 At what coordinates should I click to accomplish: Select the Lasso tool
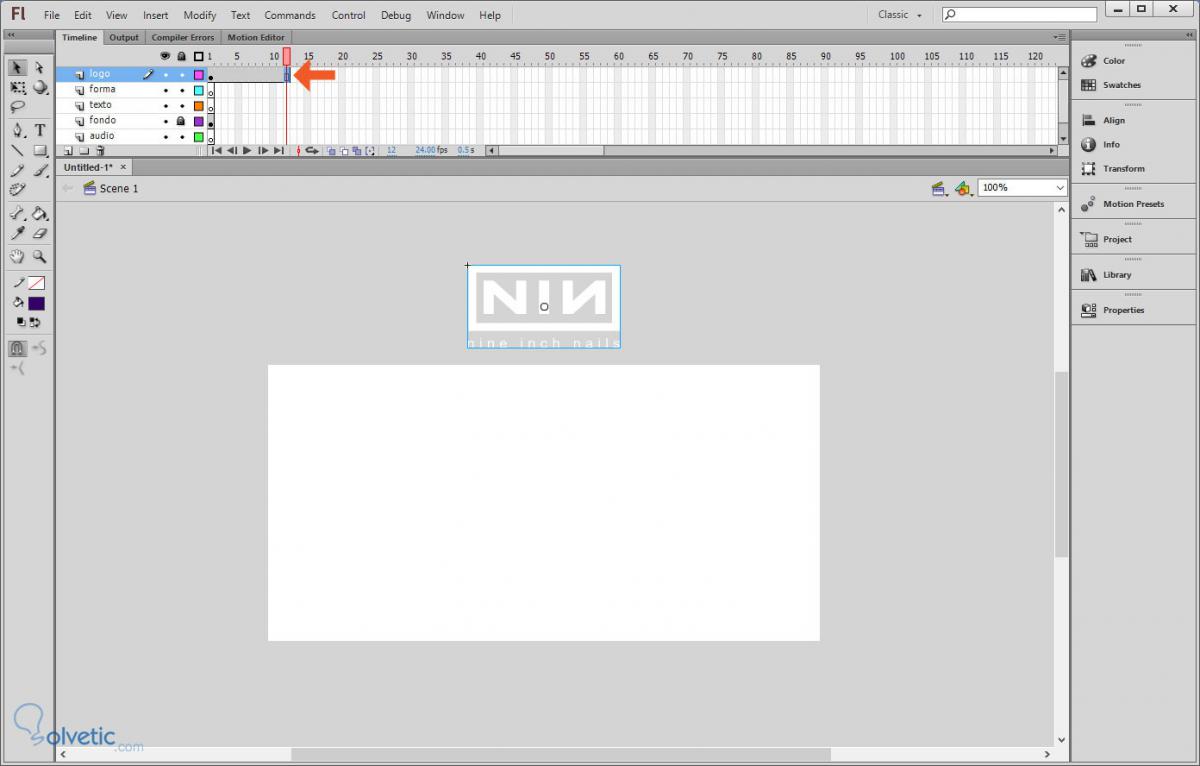(x=17, y=107)
